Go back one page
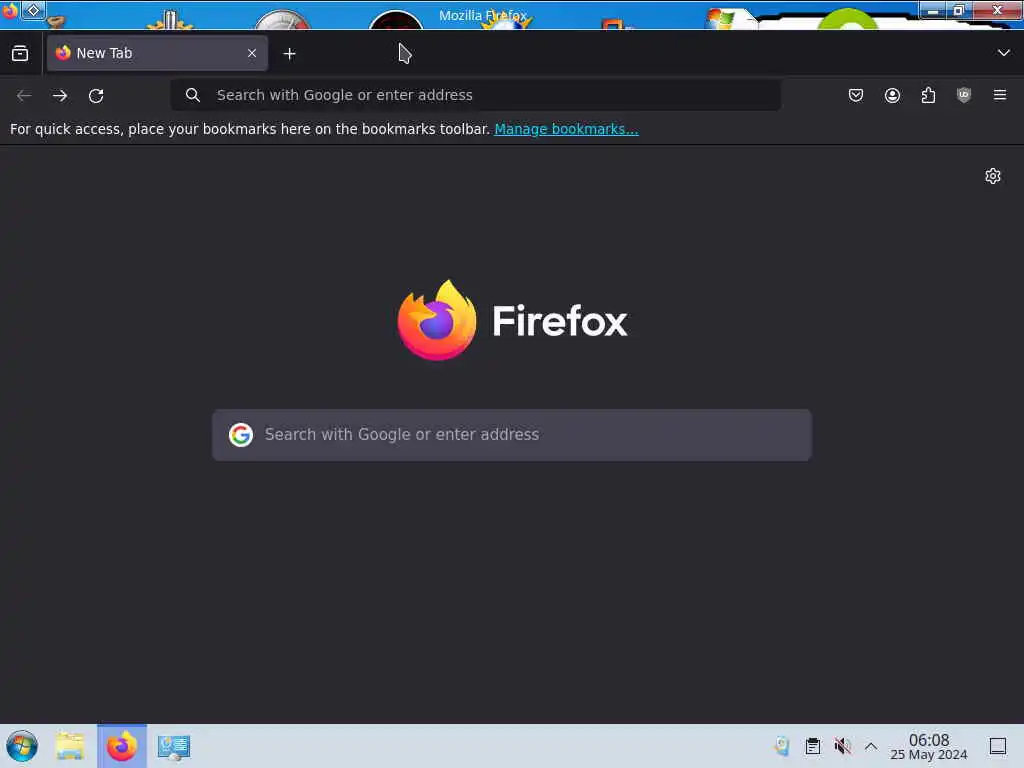This screenshot has height=768, width=1024. (24, 95)
